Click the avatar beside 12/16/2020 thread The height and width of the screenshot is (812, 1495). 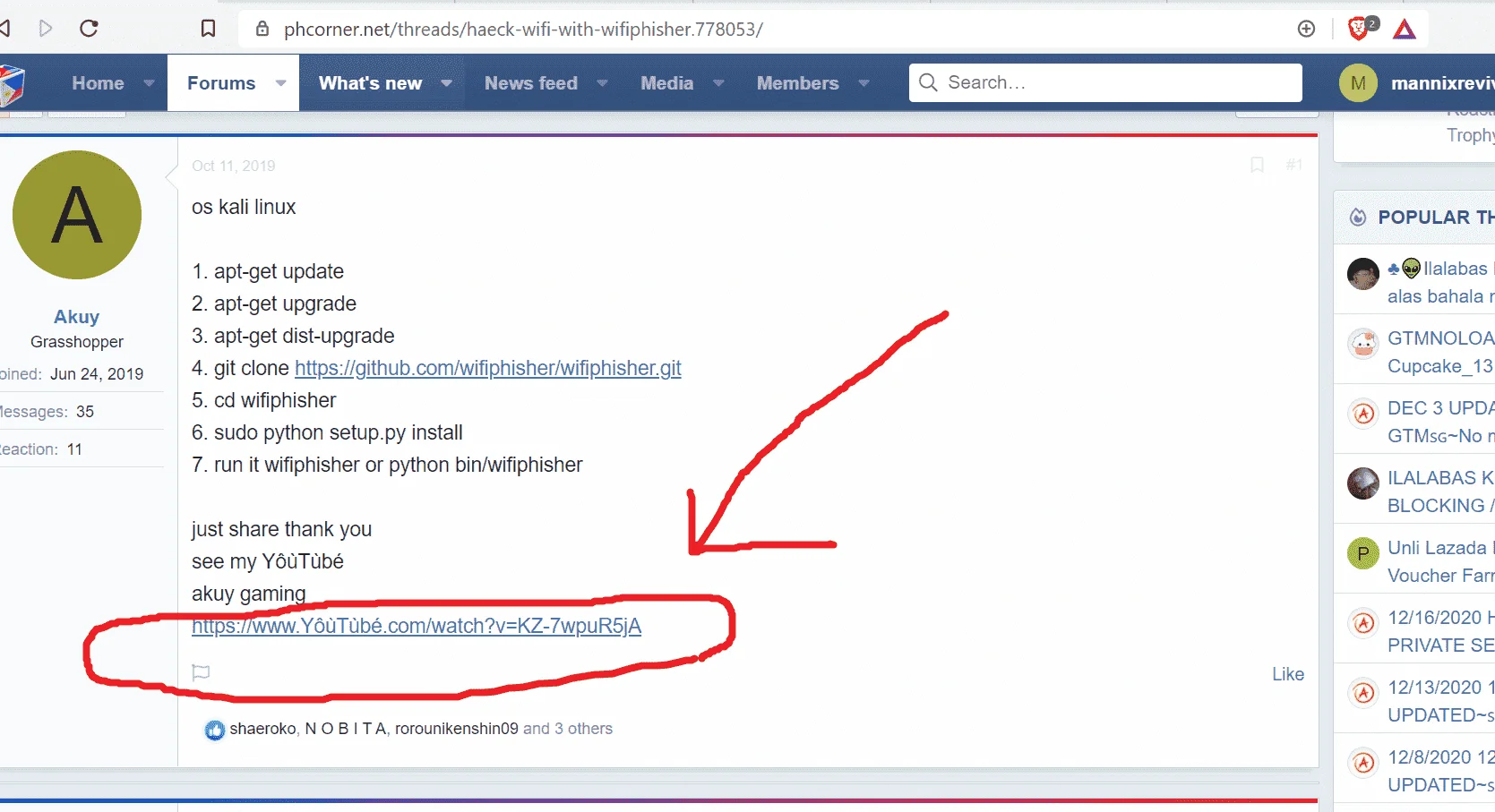pyautogui.click(x=1363, y=623)
